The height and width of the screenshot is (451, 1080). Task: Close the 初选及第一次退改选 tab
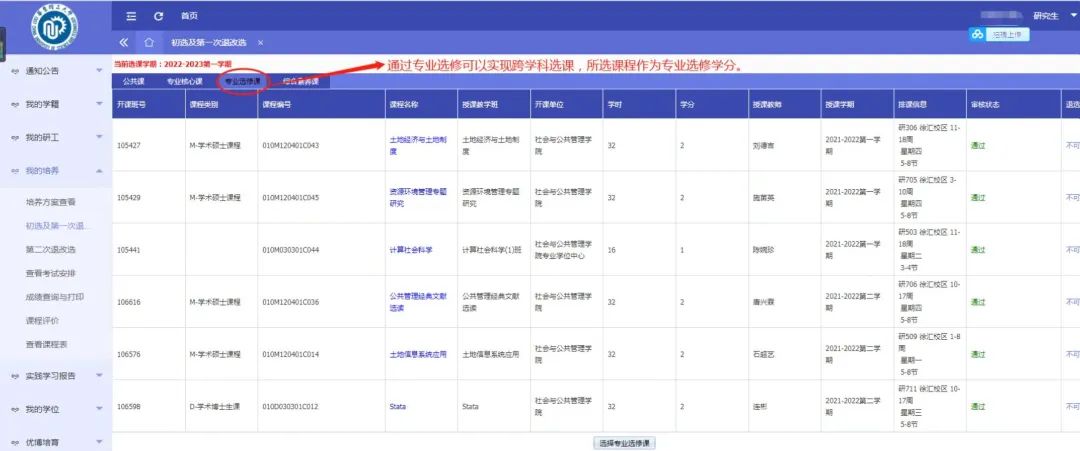click(x=260, y=42)
